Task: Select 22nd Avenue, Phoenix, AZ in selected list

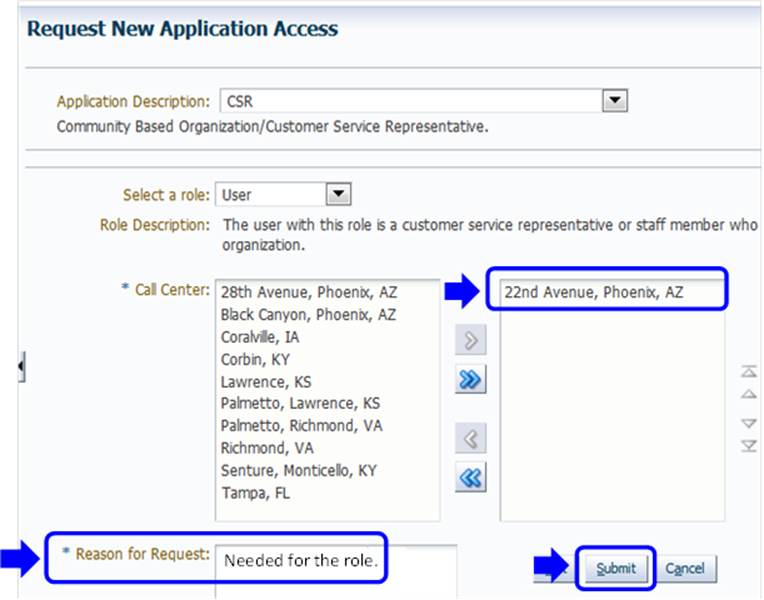Action: pyautogui.click(x=593, y=292)
